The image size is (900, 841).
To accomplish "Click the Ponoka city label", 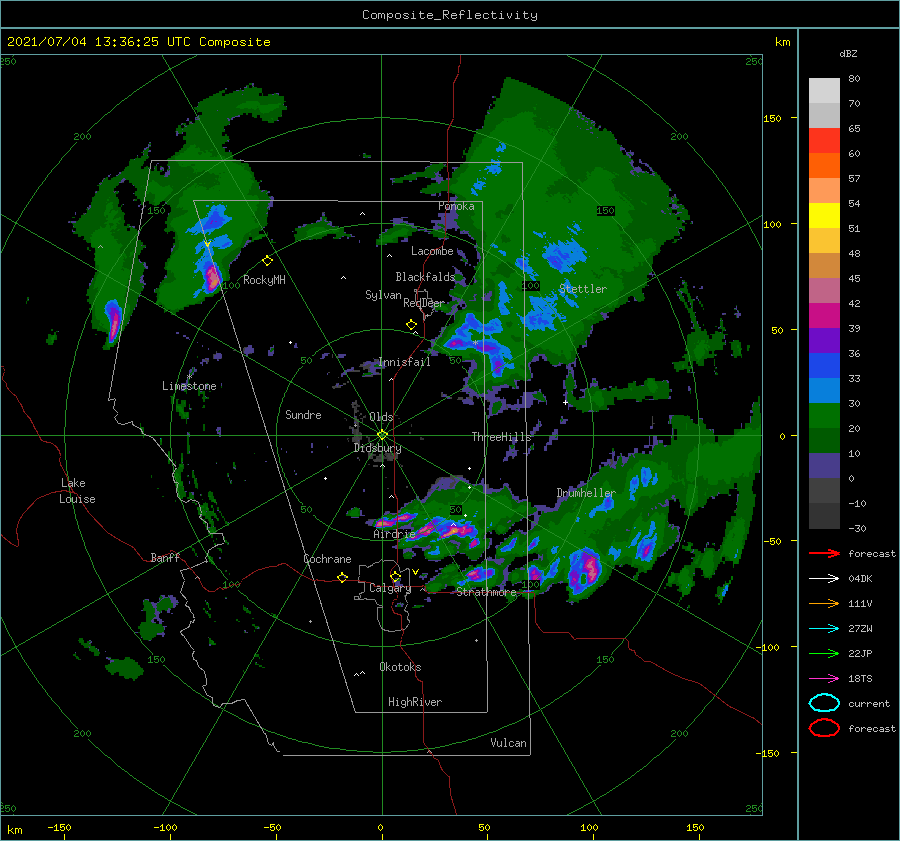I will coord(456,206).
